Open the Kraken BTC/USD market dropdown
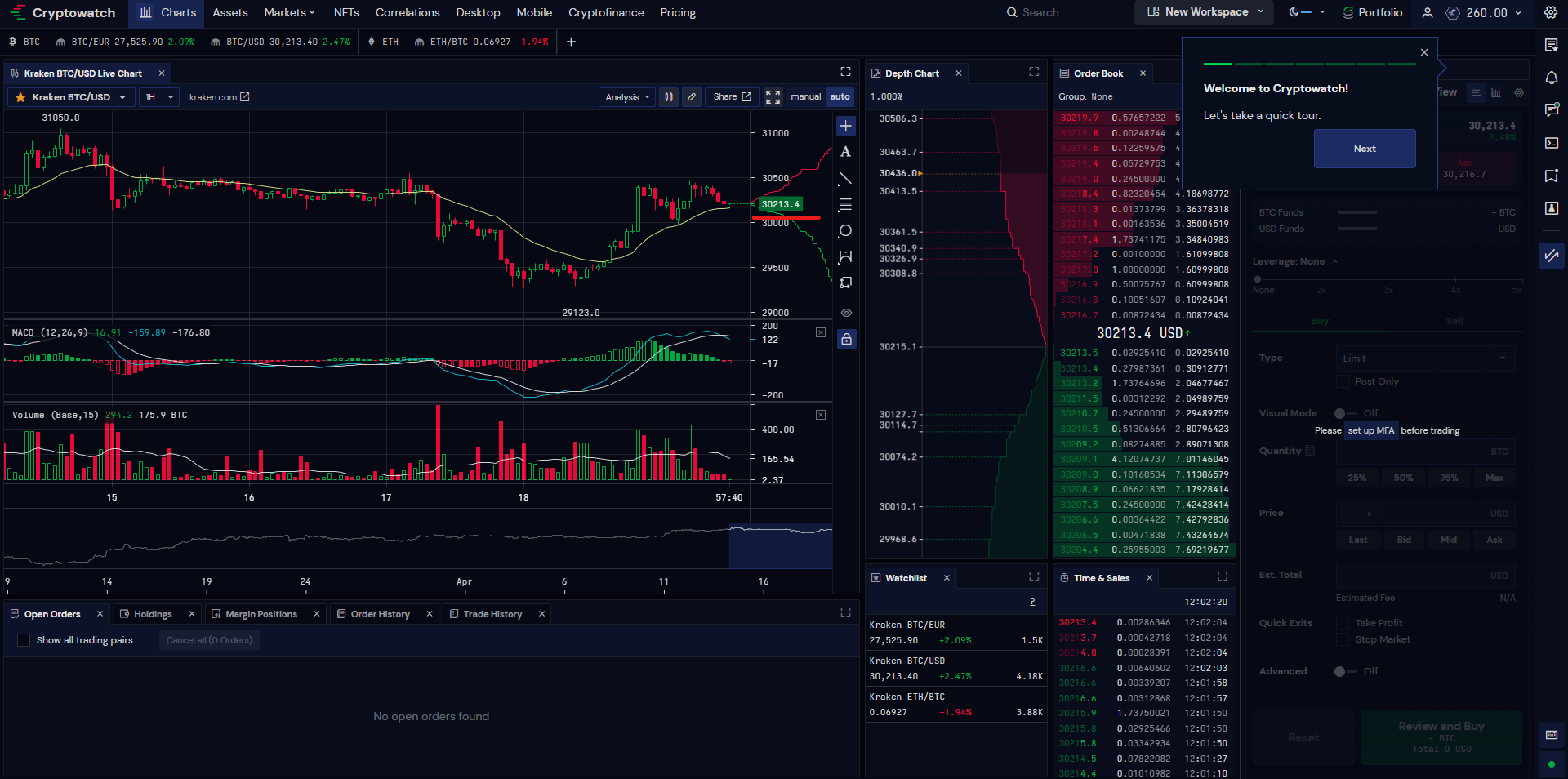 (x=71, y=97)
